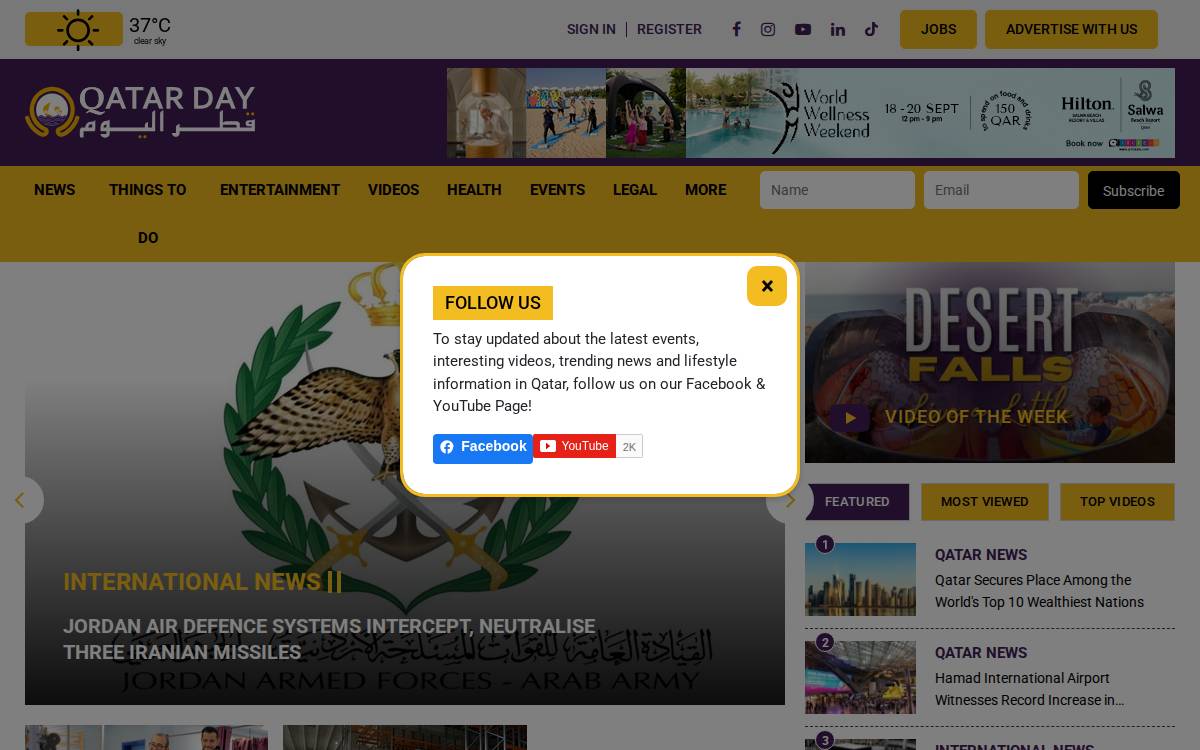This screenshot has width=1200, height=750.
Task: Close the Follow Us popup
Action: 767,286
